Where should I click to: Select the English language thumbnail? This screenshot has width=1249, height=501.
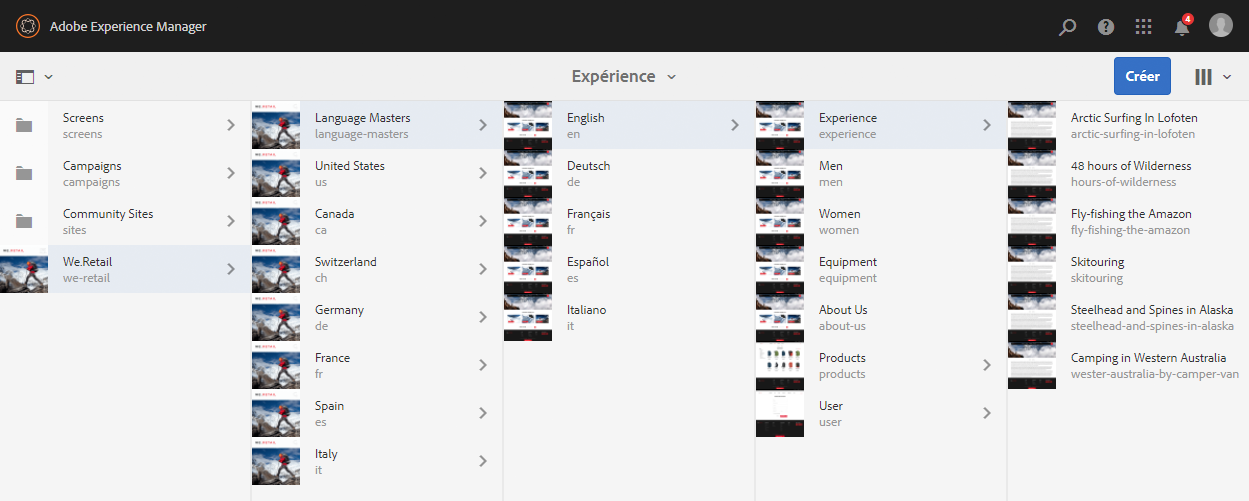pos(528,125)
